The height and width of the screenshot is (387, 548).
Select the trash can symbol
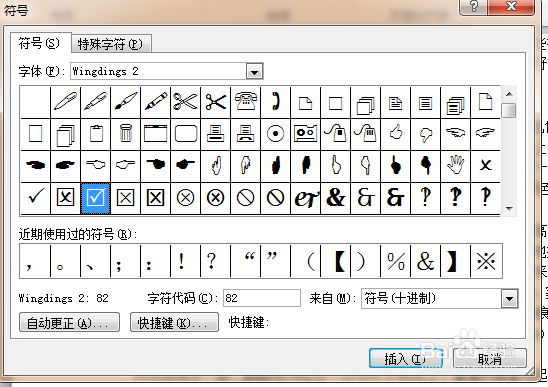(x=125, y=134)
